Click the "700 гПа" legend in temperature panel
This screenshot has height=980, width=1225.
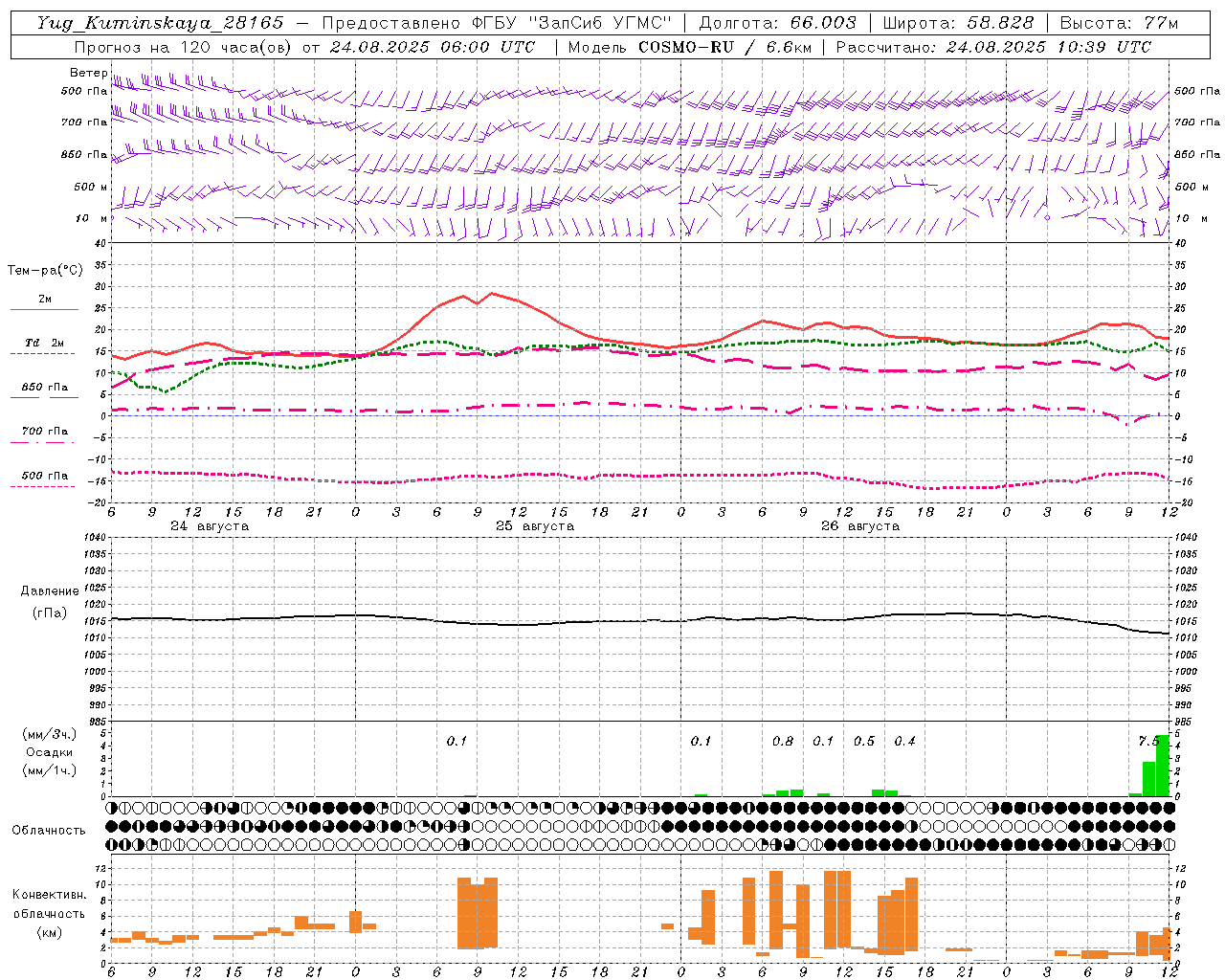45,431
